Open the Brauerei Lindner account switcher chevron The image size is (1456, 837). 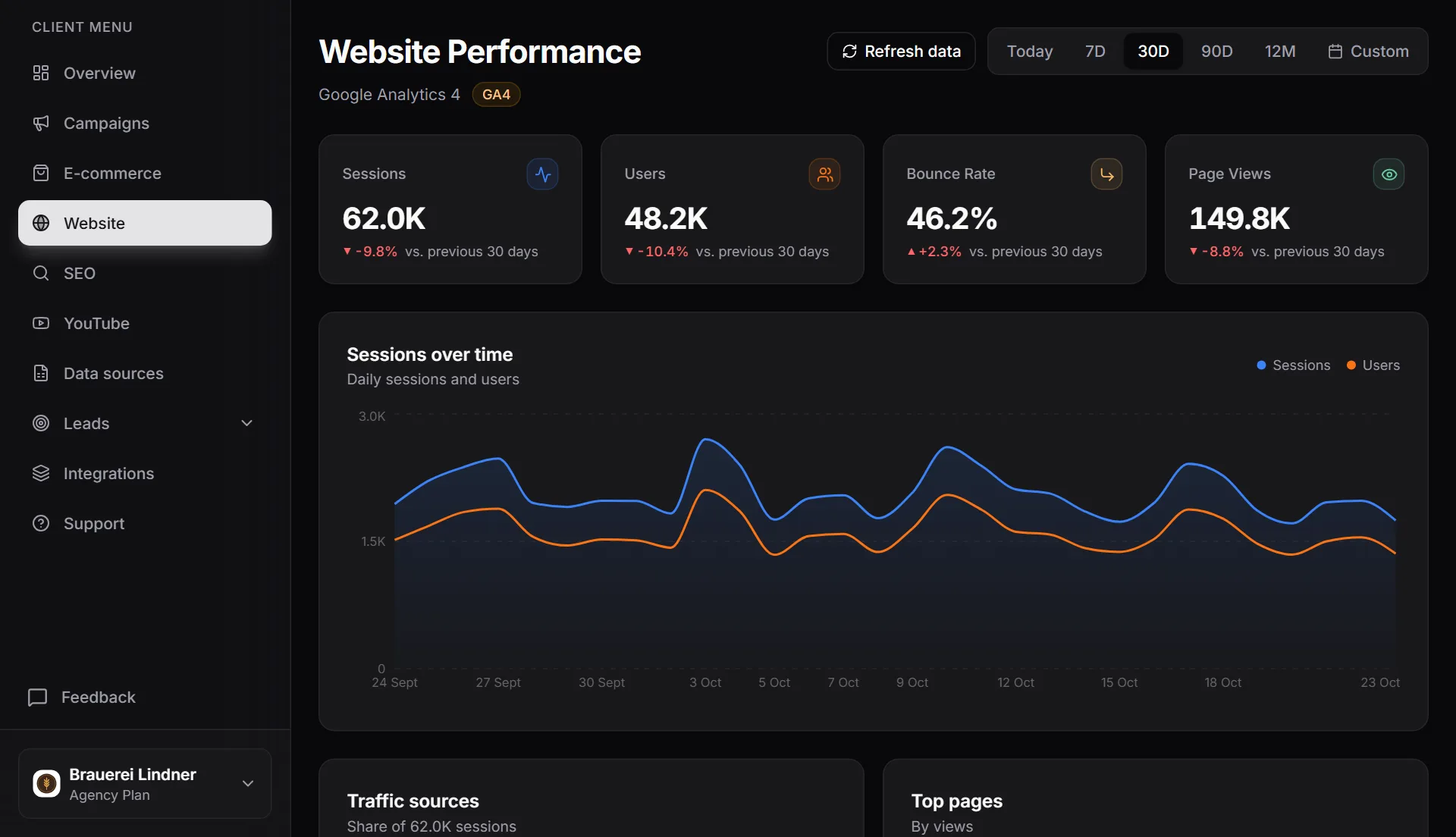click(x=248, y=783)
